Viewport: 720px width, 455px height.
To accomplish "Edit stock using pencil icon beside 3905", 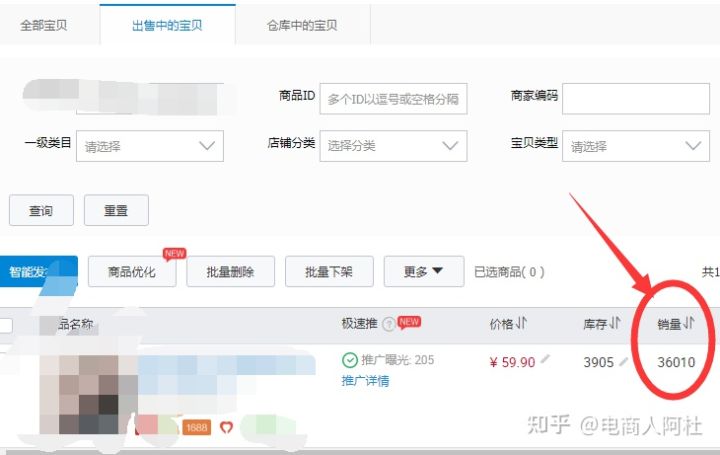I will (623, 362).
